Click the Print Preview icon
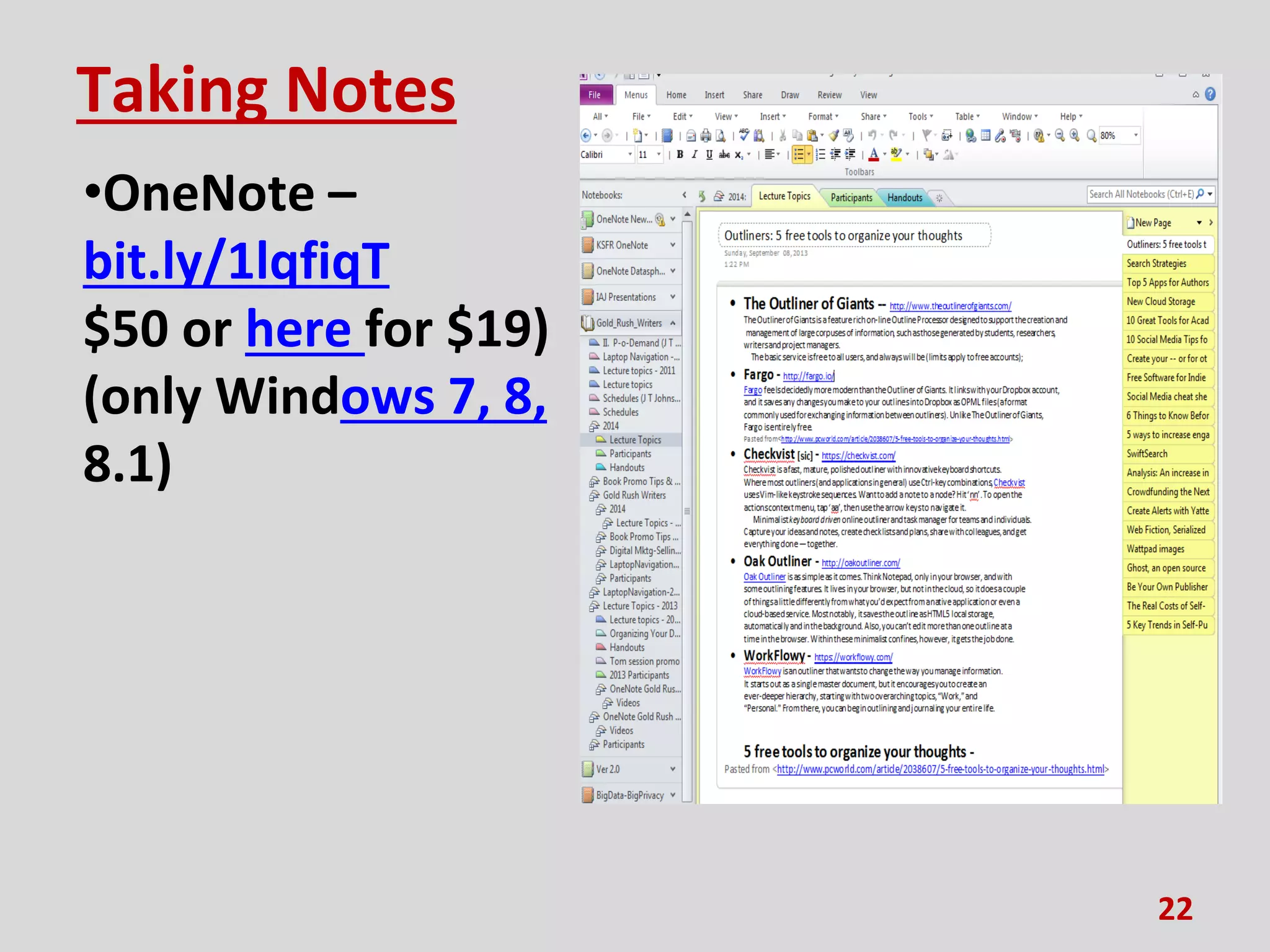The width and height of the screenshot is (1270, 952). [x=721, y=135]
